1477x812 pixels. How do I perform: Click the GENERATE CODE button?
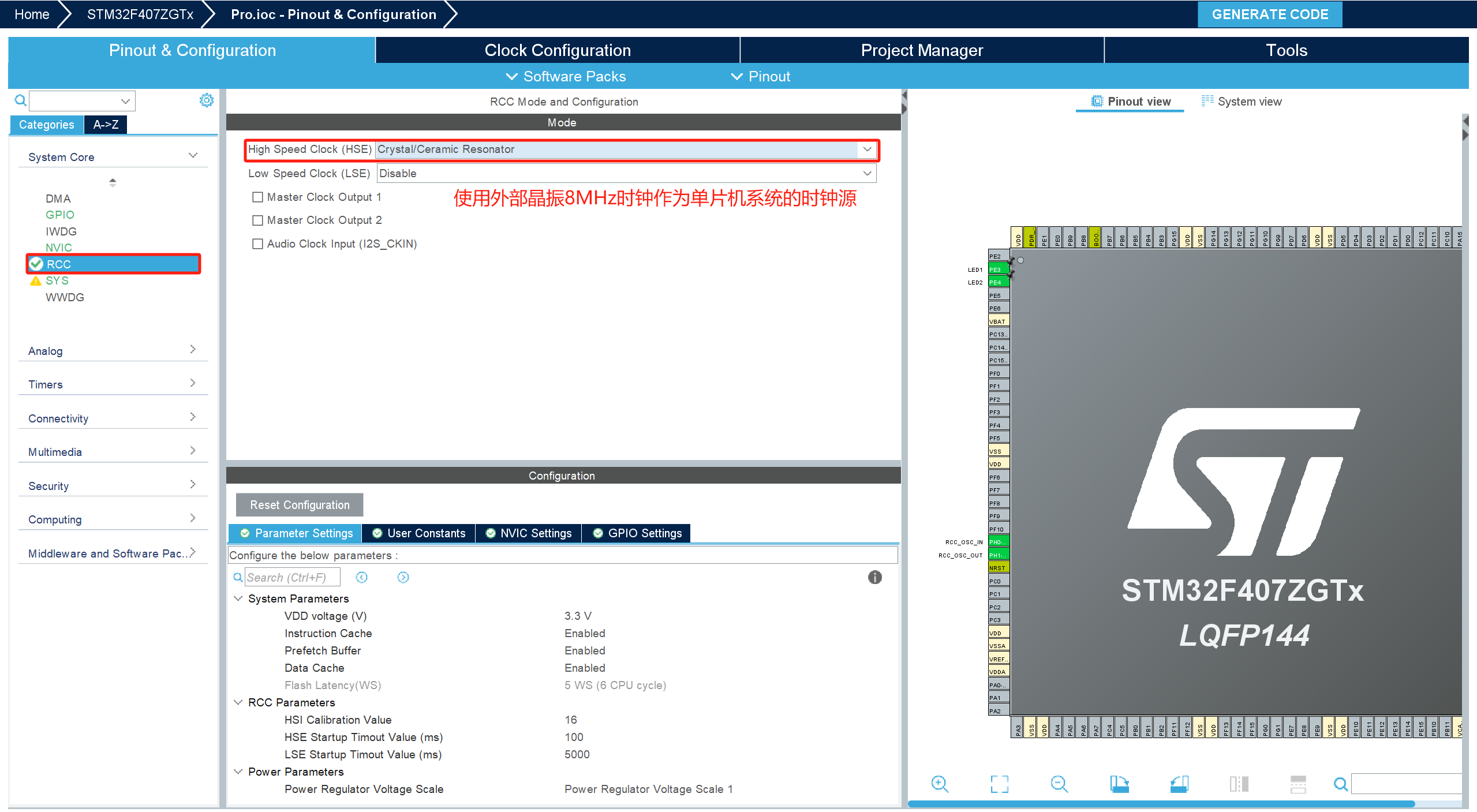1270,14
